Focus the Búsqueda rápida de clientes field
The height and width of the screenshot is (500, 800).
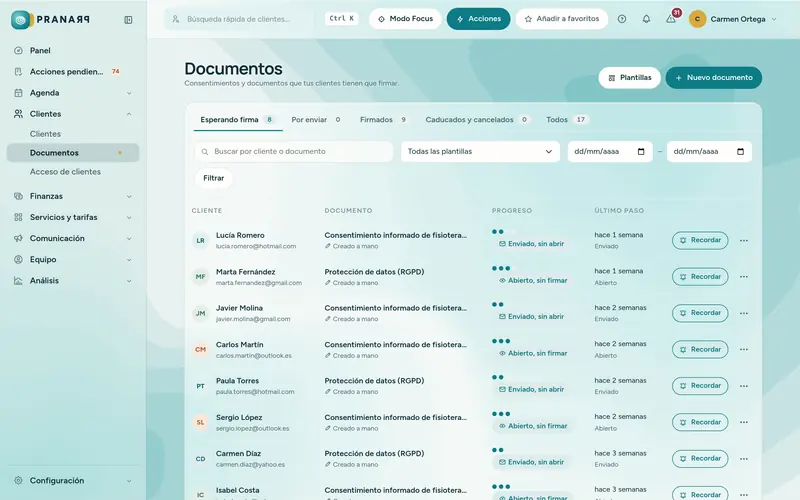pyautogui.click(x=239, y=19)
